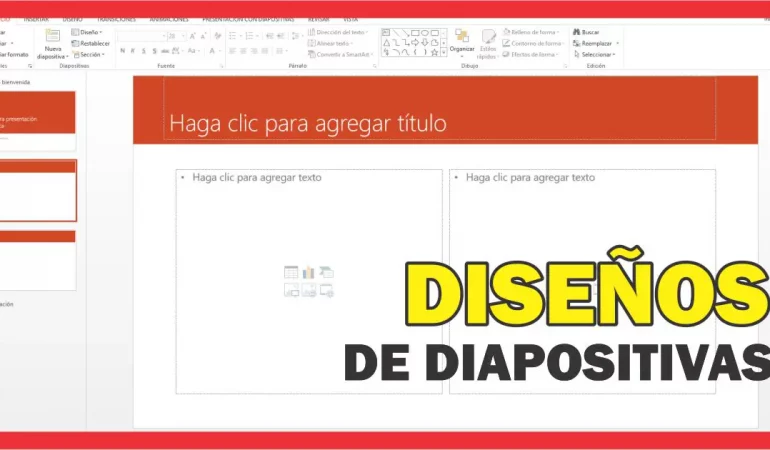The height and width of the screenshot is (450, 770).
Task: Open Alinear texto menu
Action: coord(330,43)
